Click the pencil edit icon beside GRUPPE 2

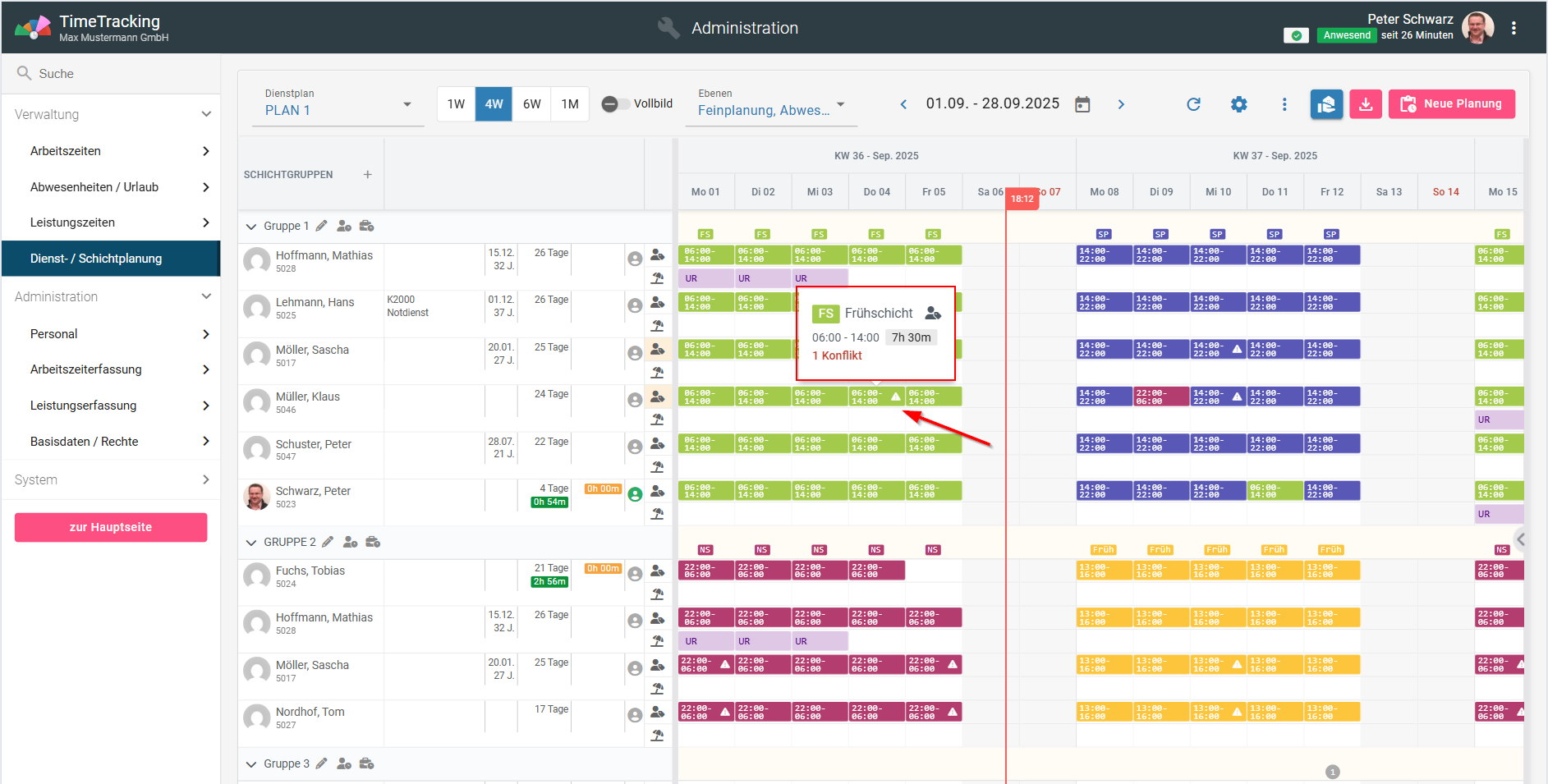point(328,542)
